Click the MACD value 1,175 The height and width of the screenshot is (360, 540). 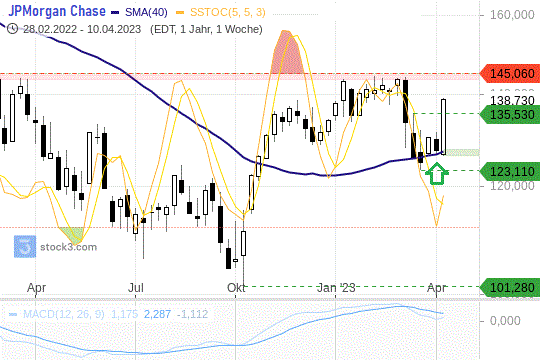click(124, 314)
